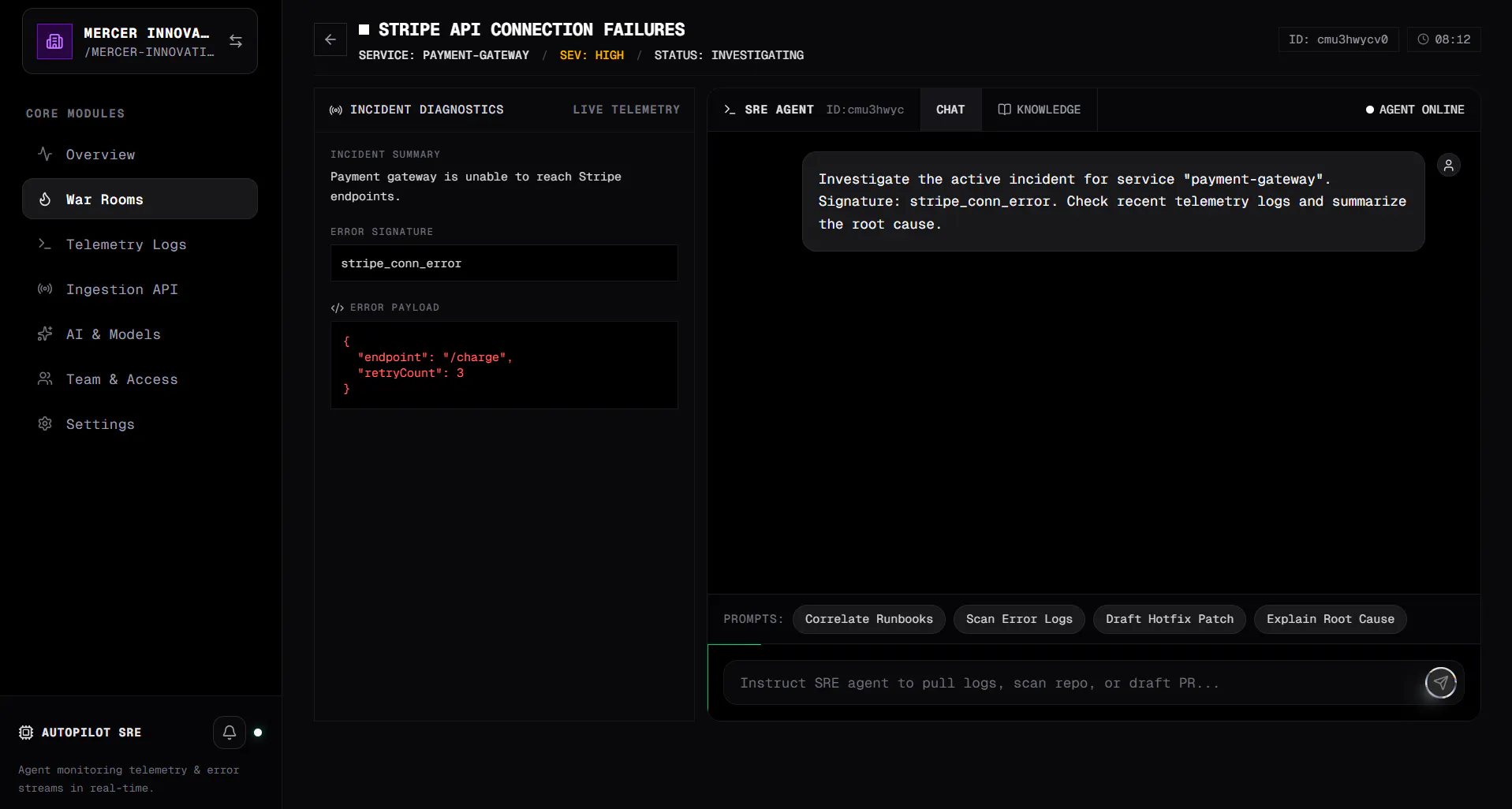Viewport: 1512px width, 809px height.
Task: Click the Ingestion API broadcast icon
Action: [x=45, y=289]
